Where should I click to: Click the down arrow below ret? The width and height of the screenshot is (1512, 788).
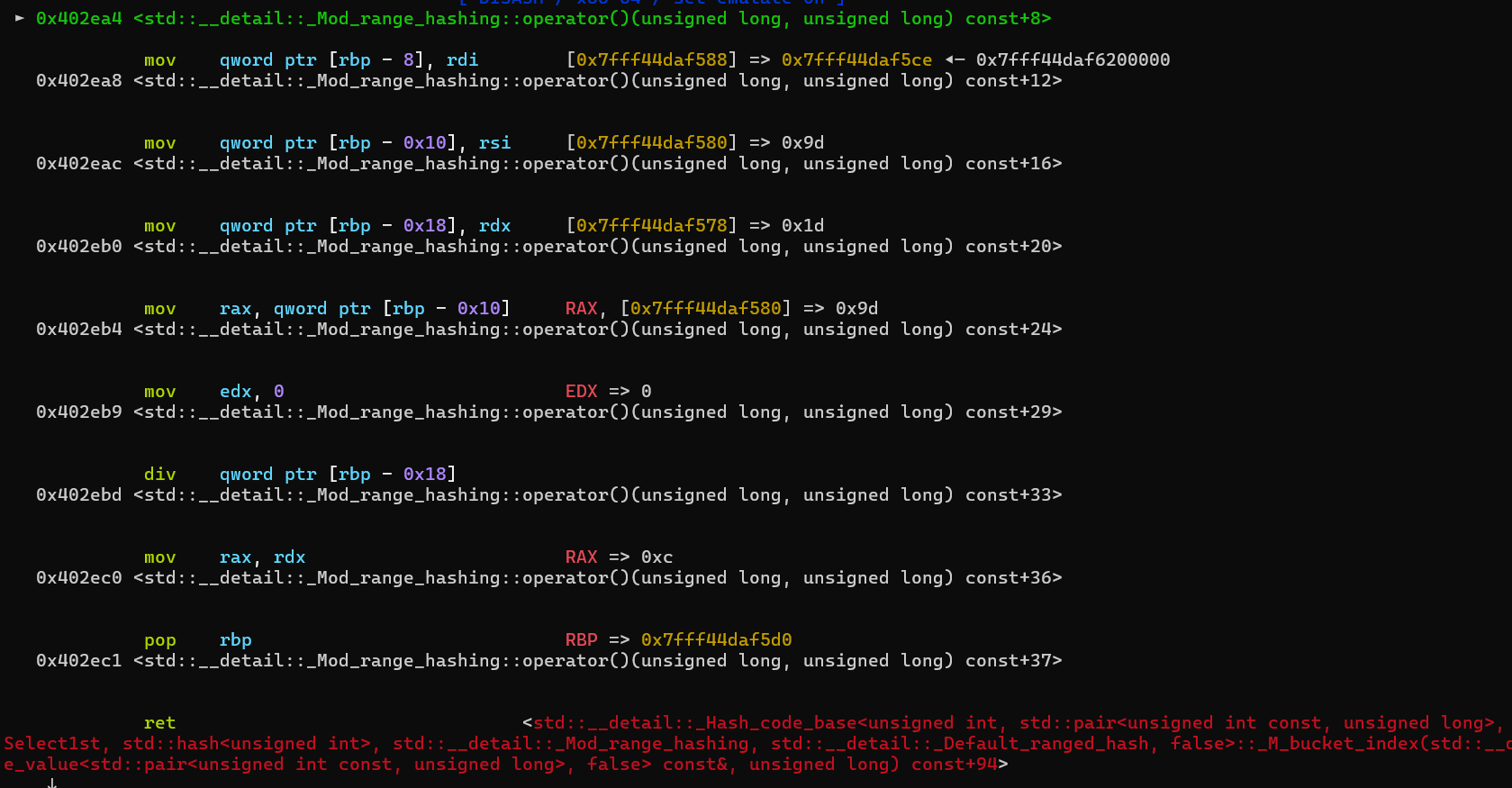[52, 783]
